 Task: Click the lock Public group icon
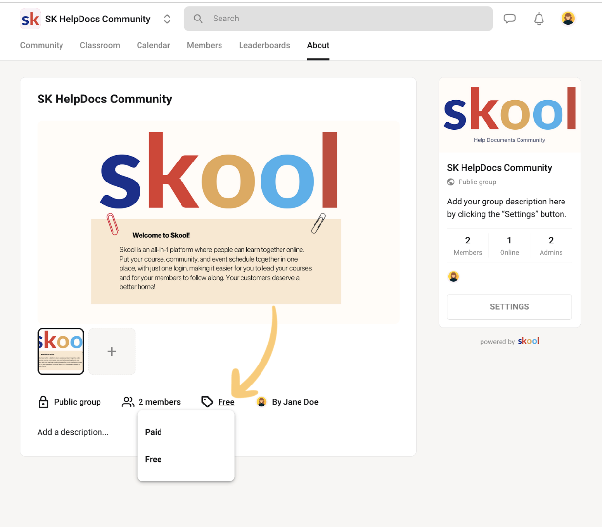(43, 402)
